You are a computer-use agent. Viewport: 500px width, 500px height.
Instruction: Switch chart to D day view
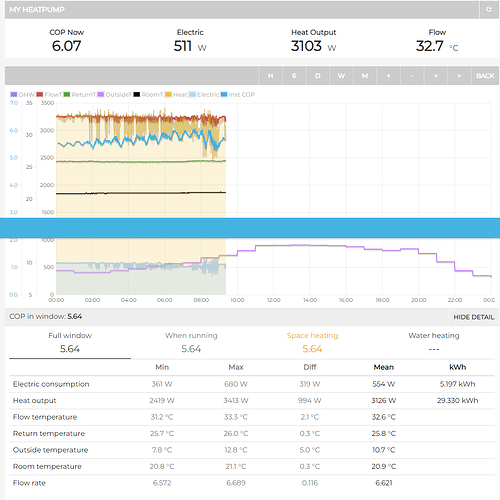318,76
